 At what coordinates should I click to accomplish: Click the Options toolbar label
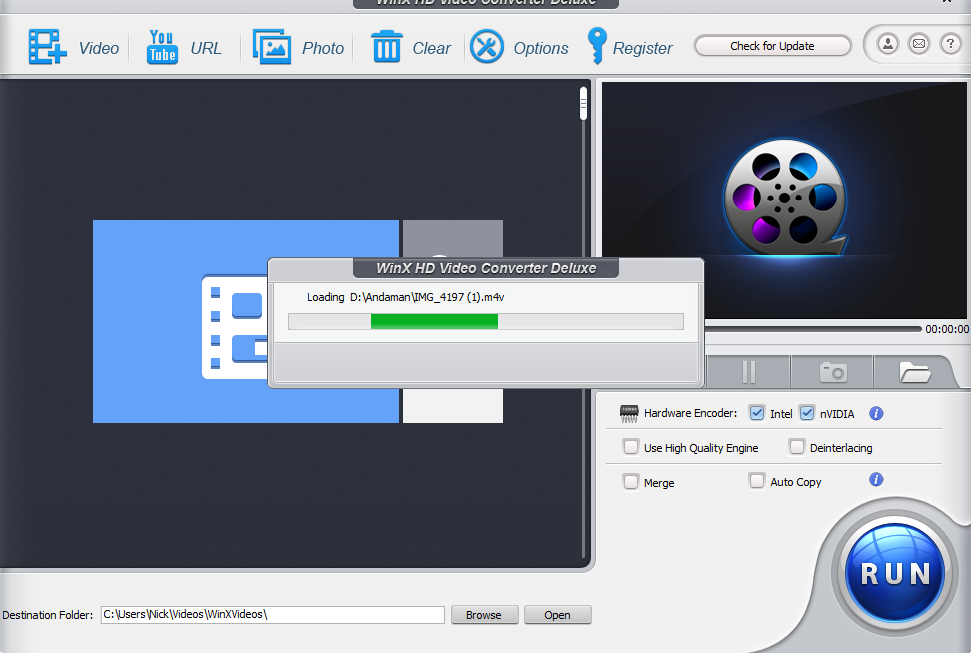(x=541, y=48)
